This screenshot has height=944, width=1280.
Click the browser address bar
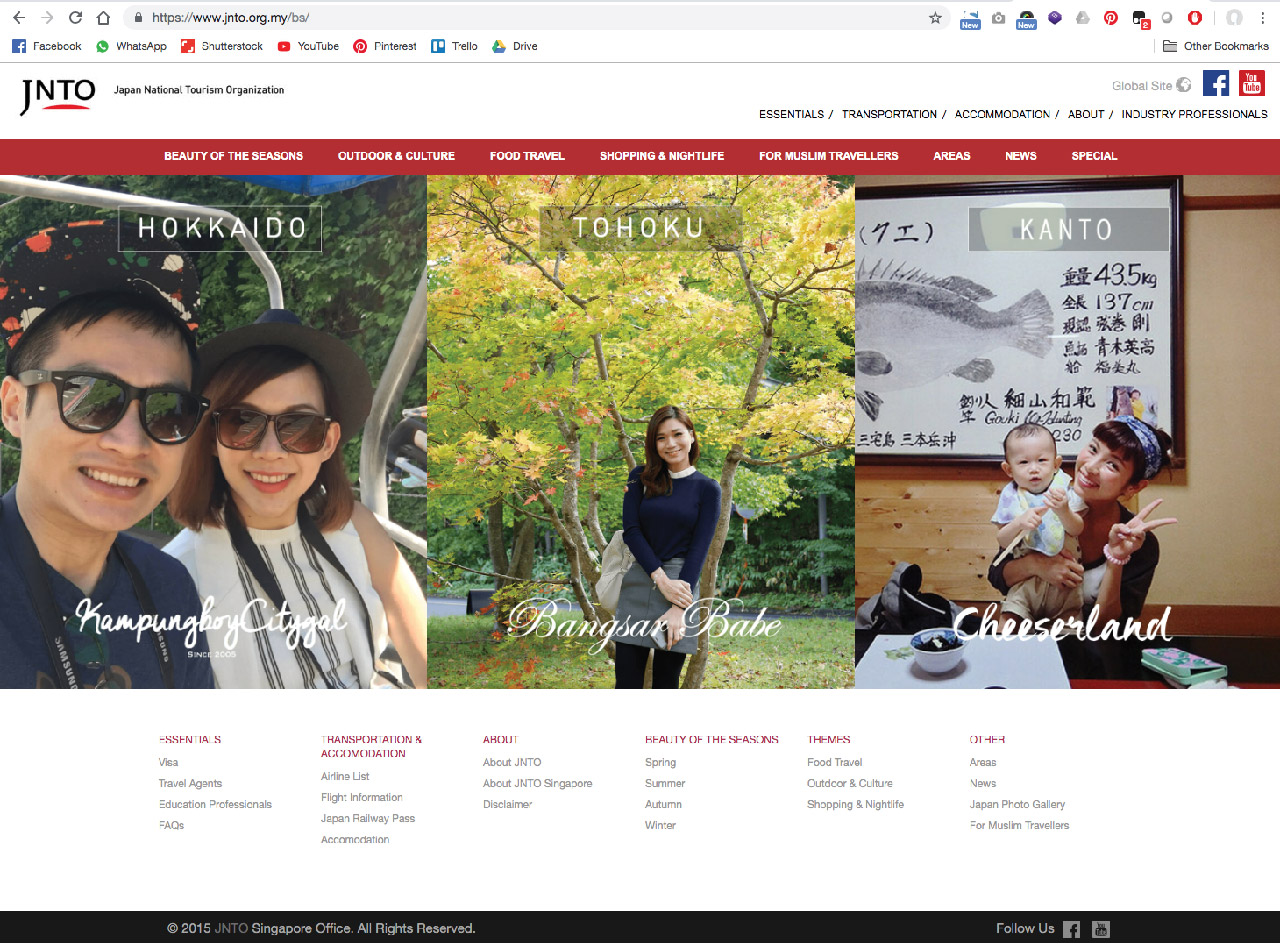coord(530,18)
